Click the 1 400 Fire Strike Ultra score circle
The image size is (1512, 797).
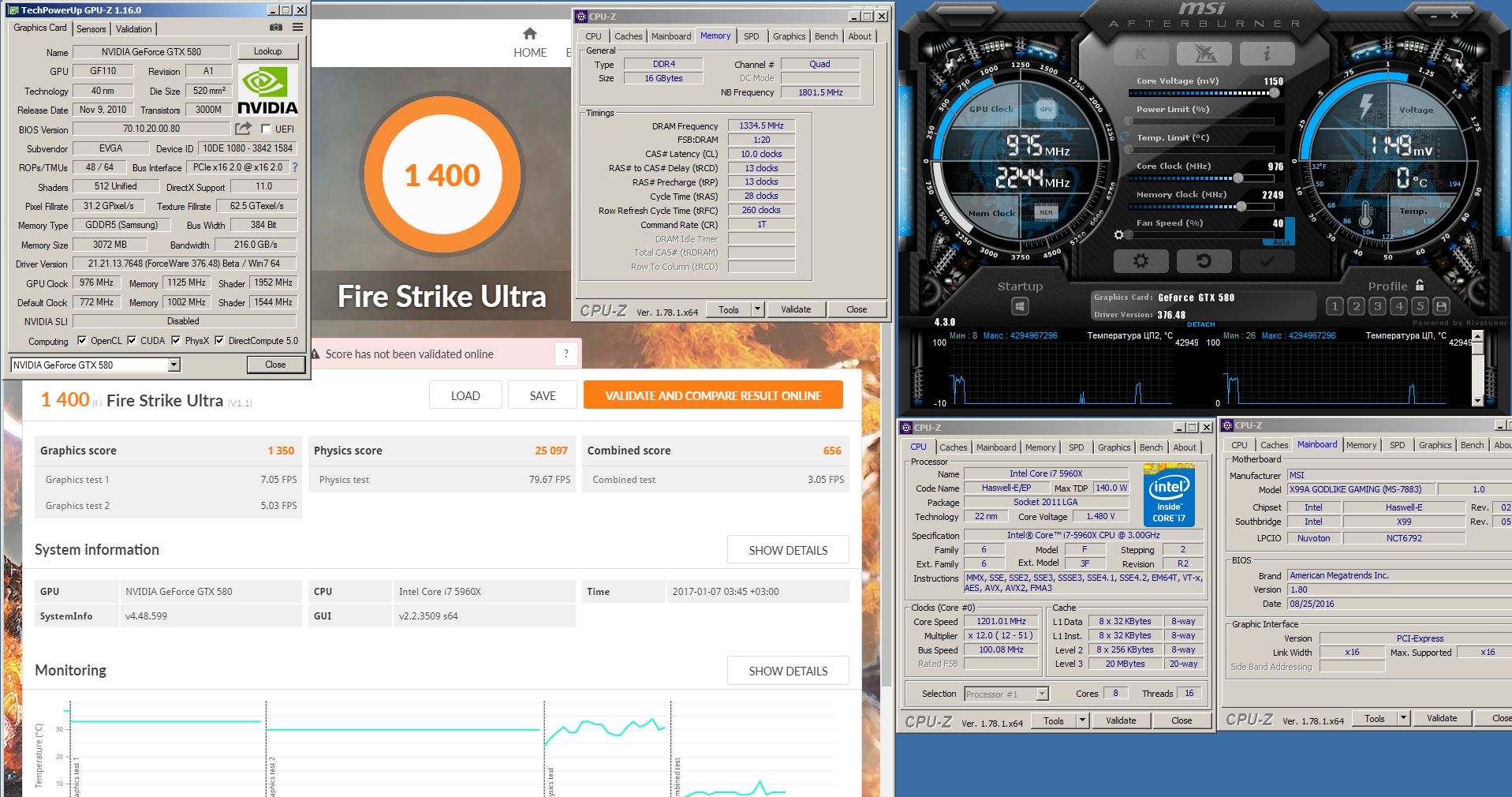(x=442, y=175)
